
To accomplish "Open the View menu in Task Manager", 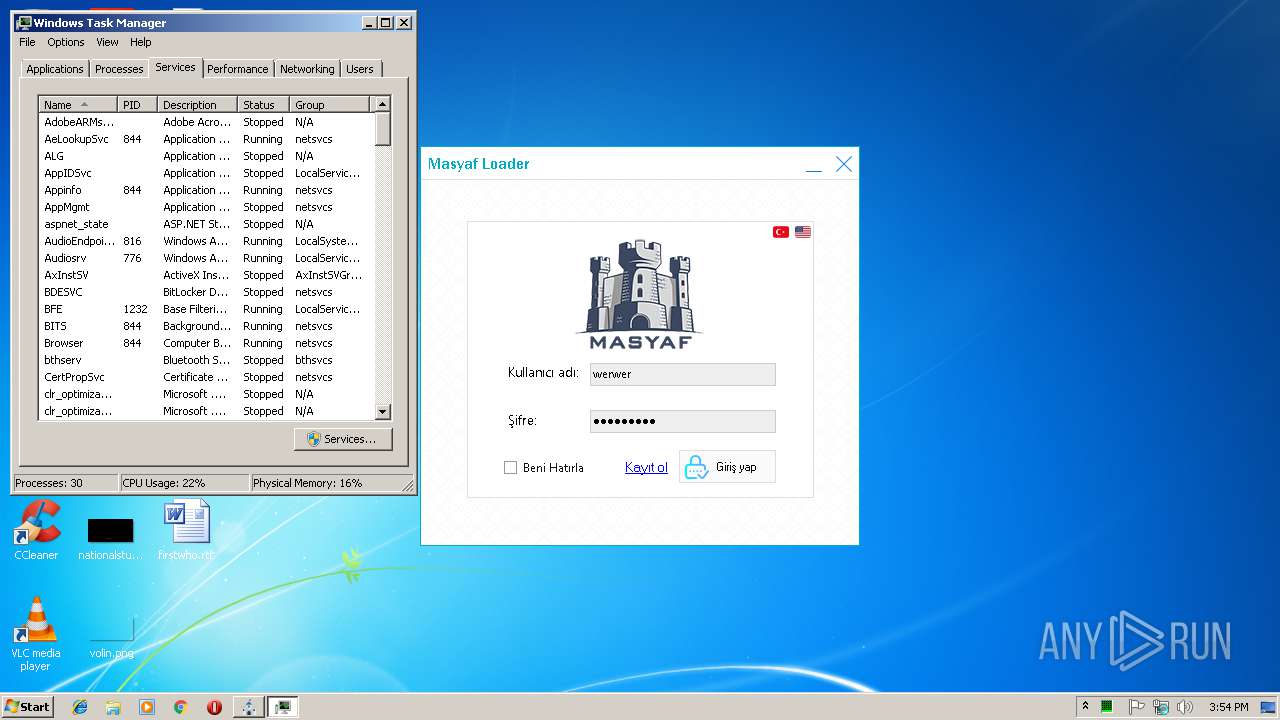I will pos(107,42).
